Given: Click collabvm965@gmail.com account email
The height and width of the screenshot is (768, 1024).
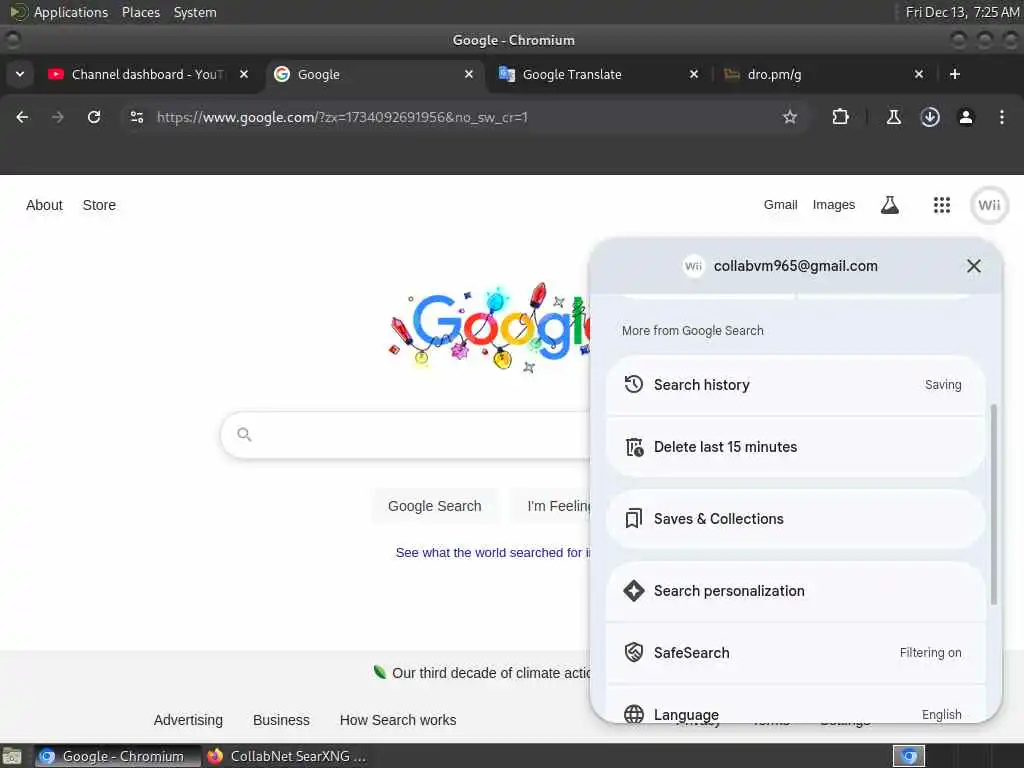Looking at the screenshot, I should point(795,266).
